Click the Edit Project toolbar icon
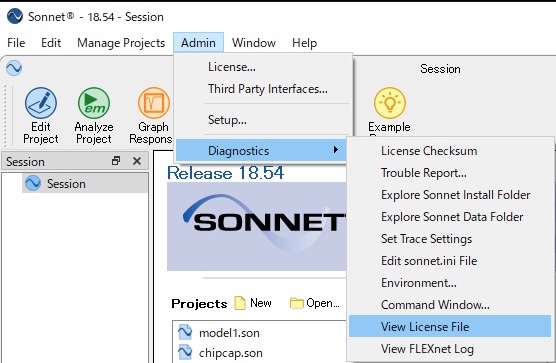The width and height of the screenshot is (556, 363). (x=41, y=103)
